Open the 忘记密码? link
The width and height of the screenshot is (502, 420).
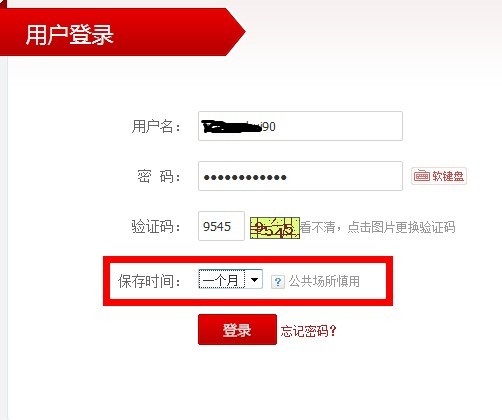(308, 331)
